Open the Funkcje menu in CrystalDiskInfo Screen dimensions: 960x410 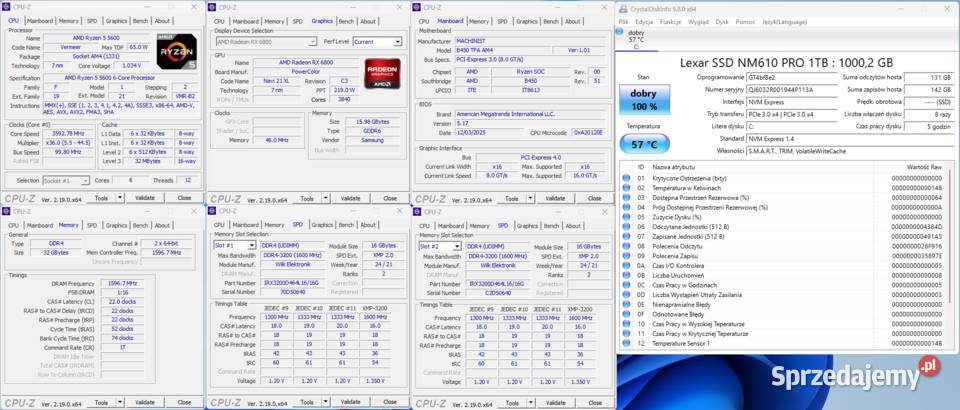point(670,21)
